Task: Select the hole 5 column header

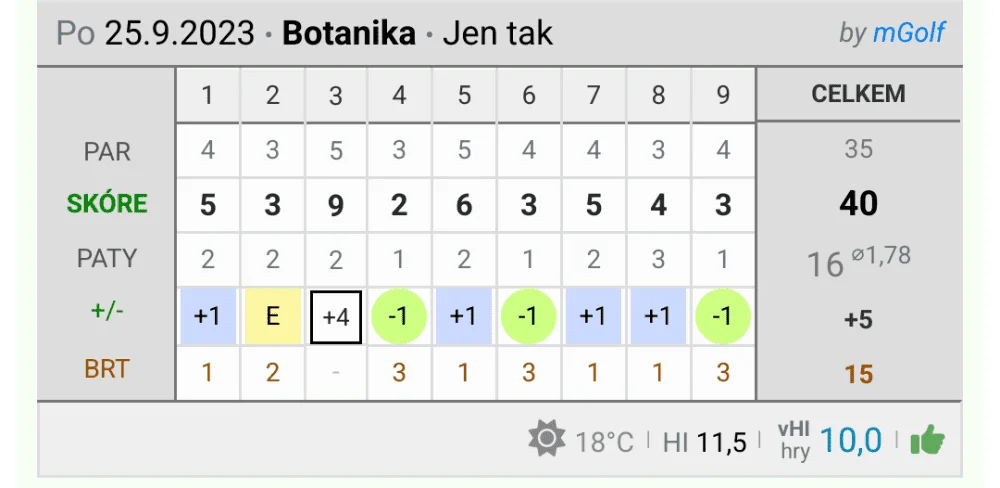Action: point(464,95)
